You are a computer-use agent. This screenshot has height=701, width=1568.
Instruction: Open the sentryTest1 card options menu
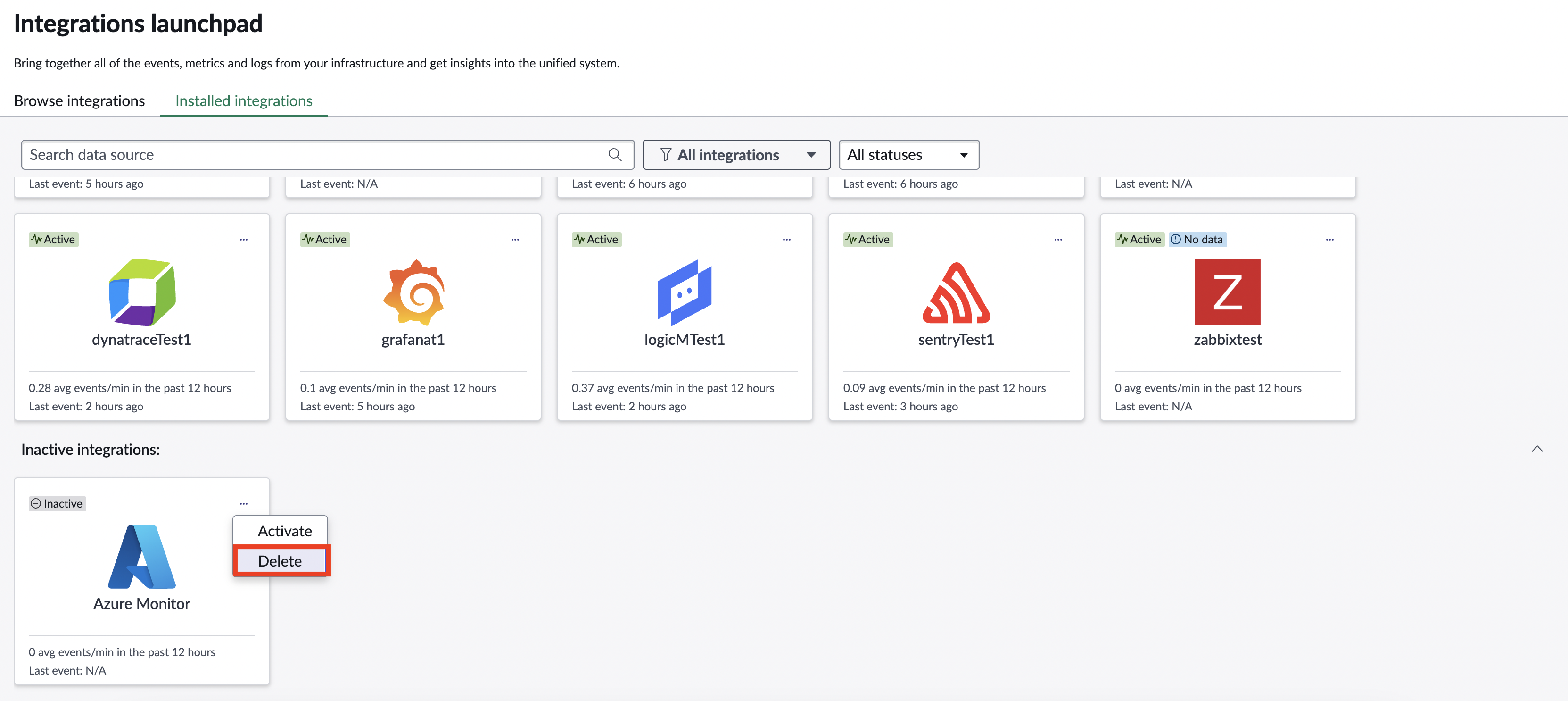1058,240
